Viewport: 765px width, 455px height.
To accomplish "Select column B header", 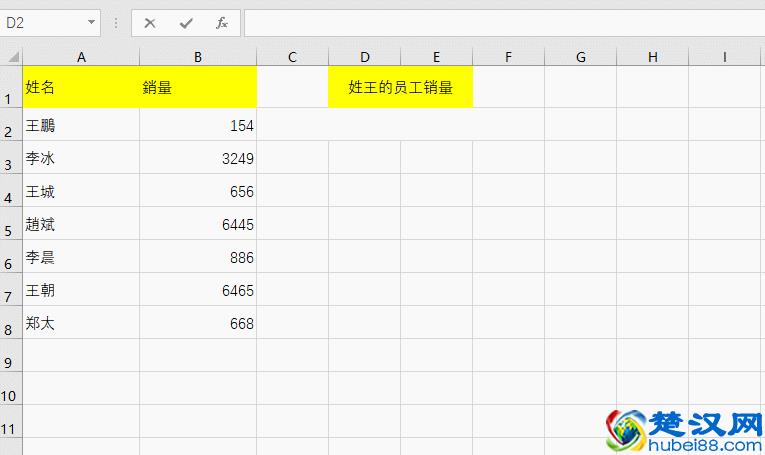I will click(198, 57).
